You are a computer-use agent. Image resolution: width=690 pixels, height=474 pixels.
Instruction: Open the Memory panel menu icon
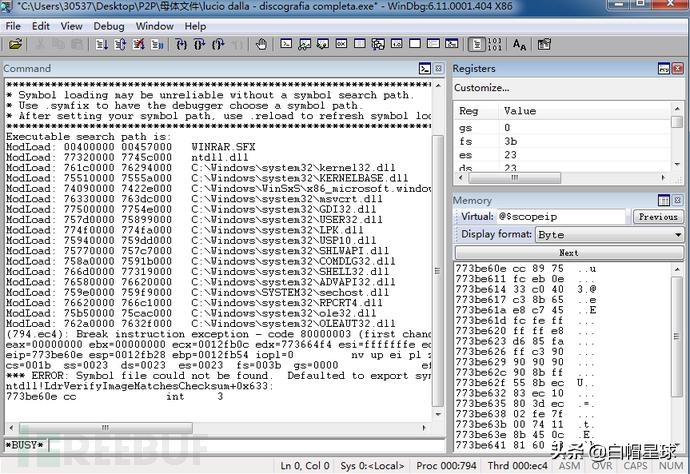tap(663, 200)
